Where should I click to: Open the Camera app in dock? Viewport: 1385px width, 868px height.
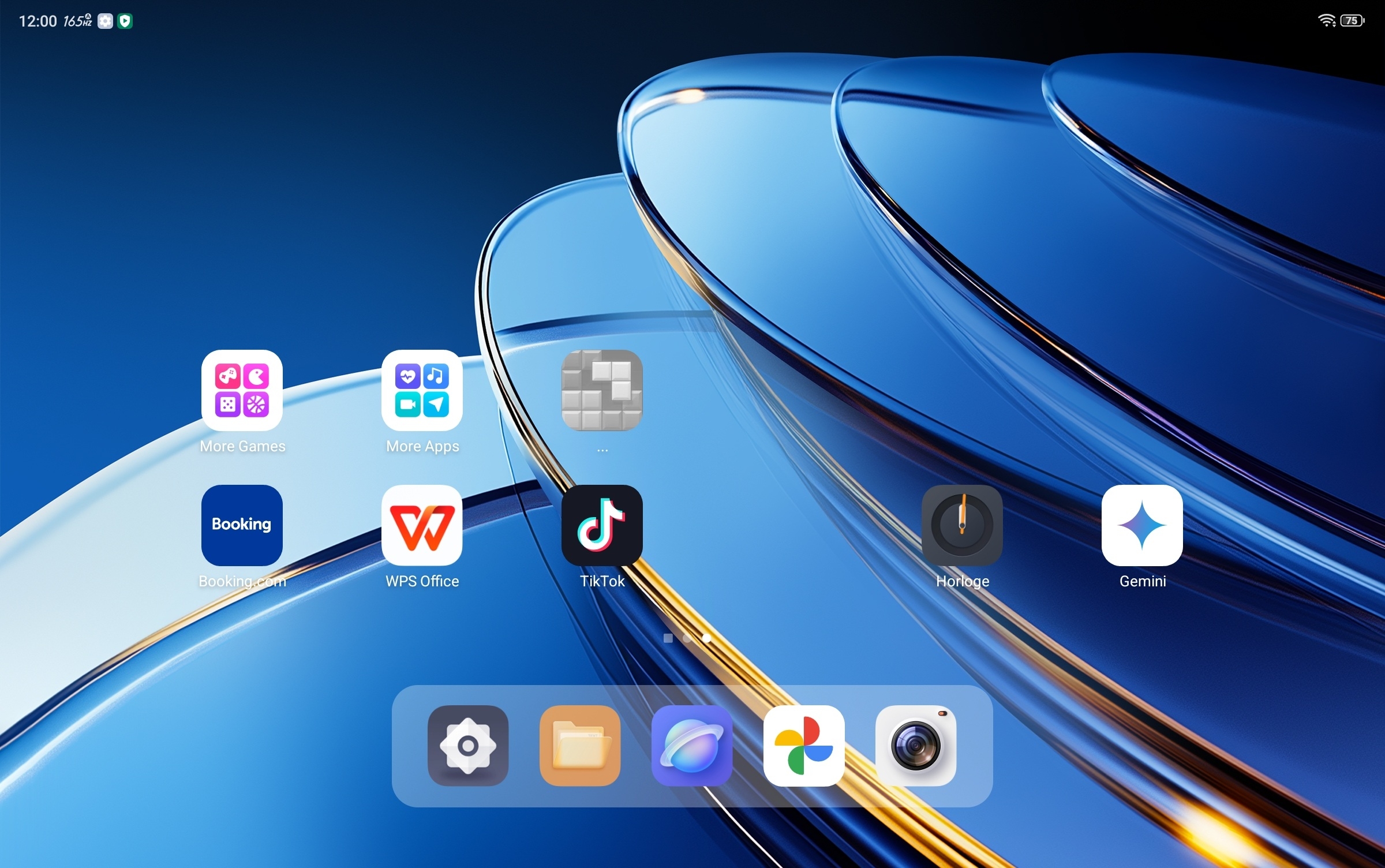(x=916, y=746)
